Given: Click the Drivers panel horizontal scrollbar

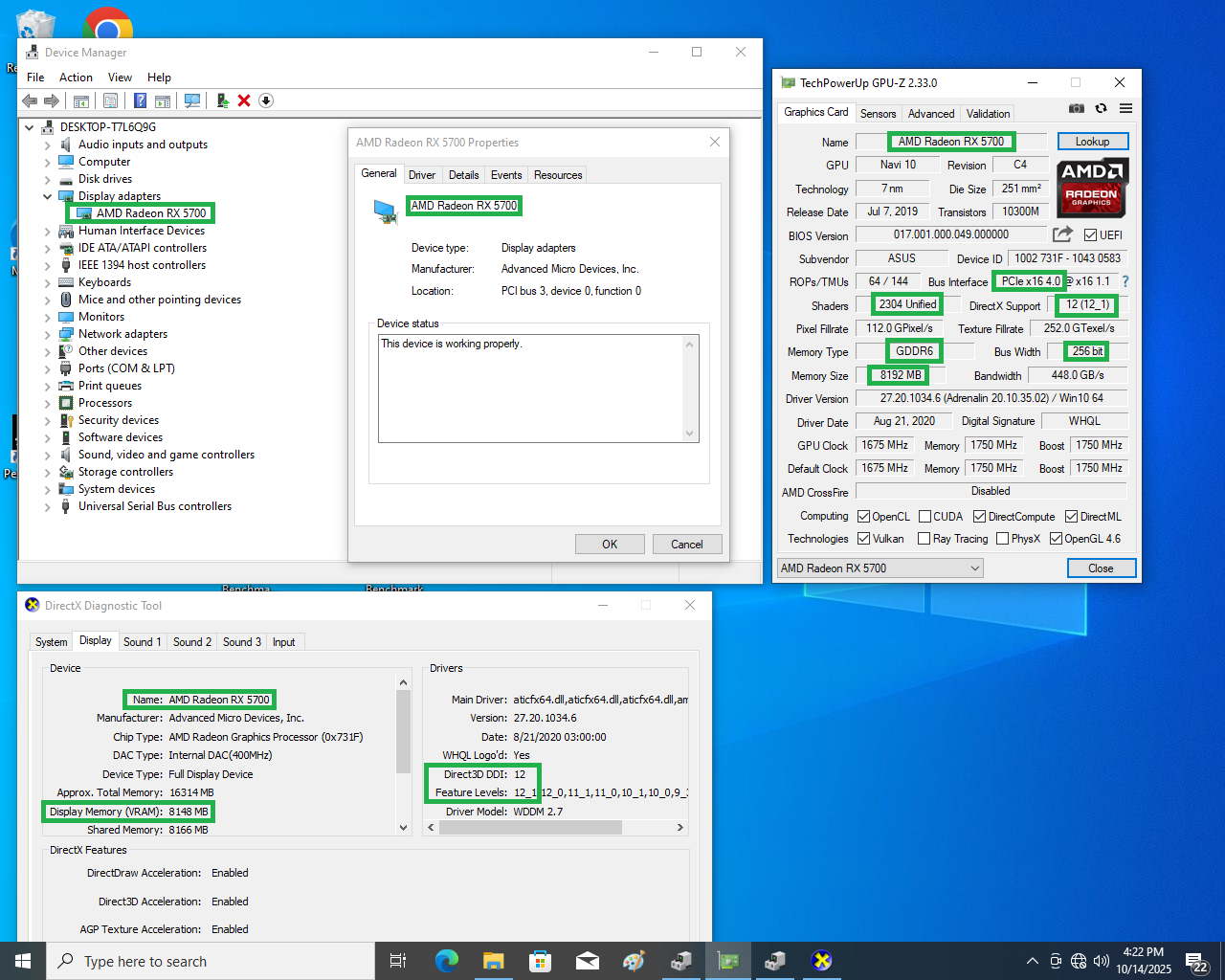Looking at the screenshot, I should (x=530, y=828).
